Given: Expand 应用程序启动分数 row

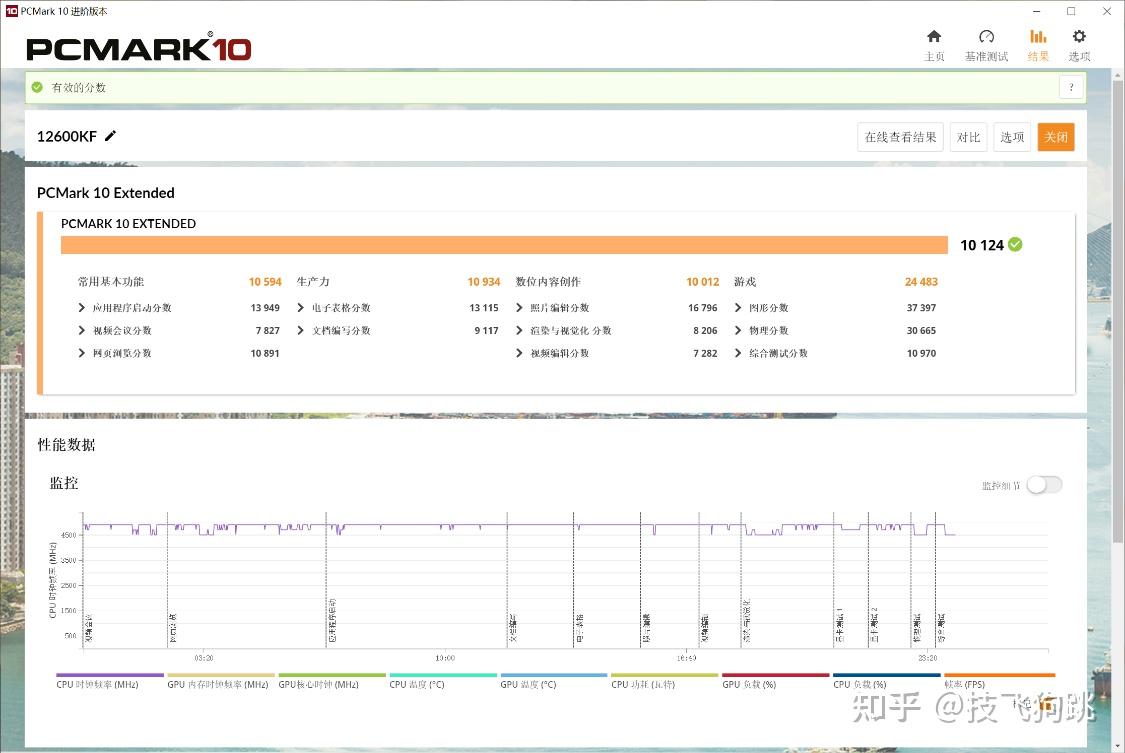Looking at the screenshot, I should pyautogui.click(x=81, y=308).
